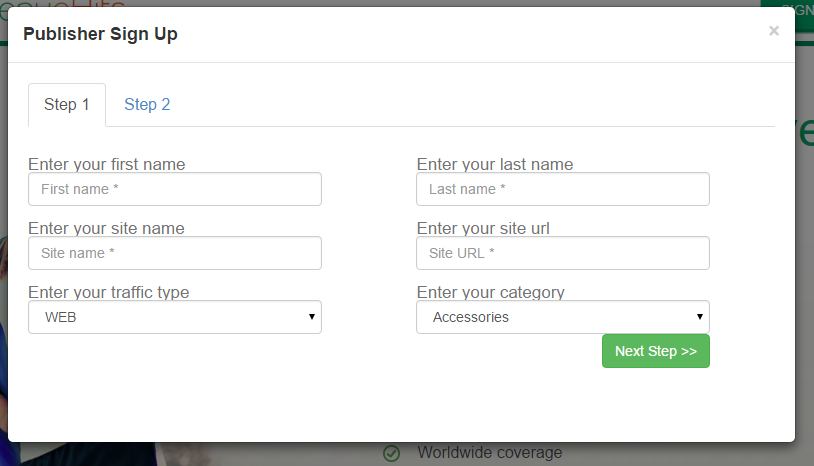The image size is (814, 466).
Task: Click the Publisher Sign Up heading
Action: 100,34
